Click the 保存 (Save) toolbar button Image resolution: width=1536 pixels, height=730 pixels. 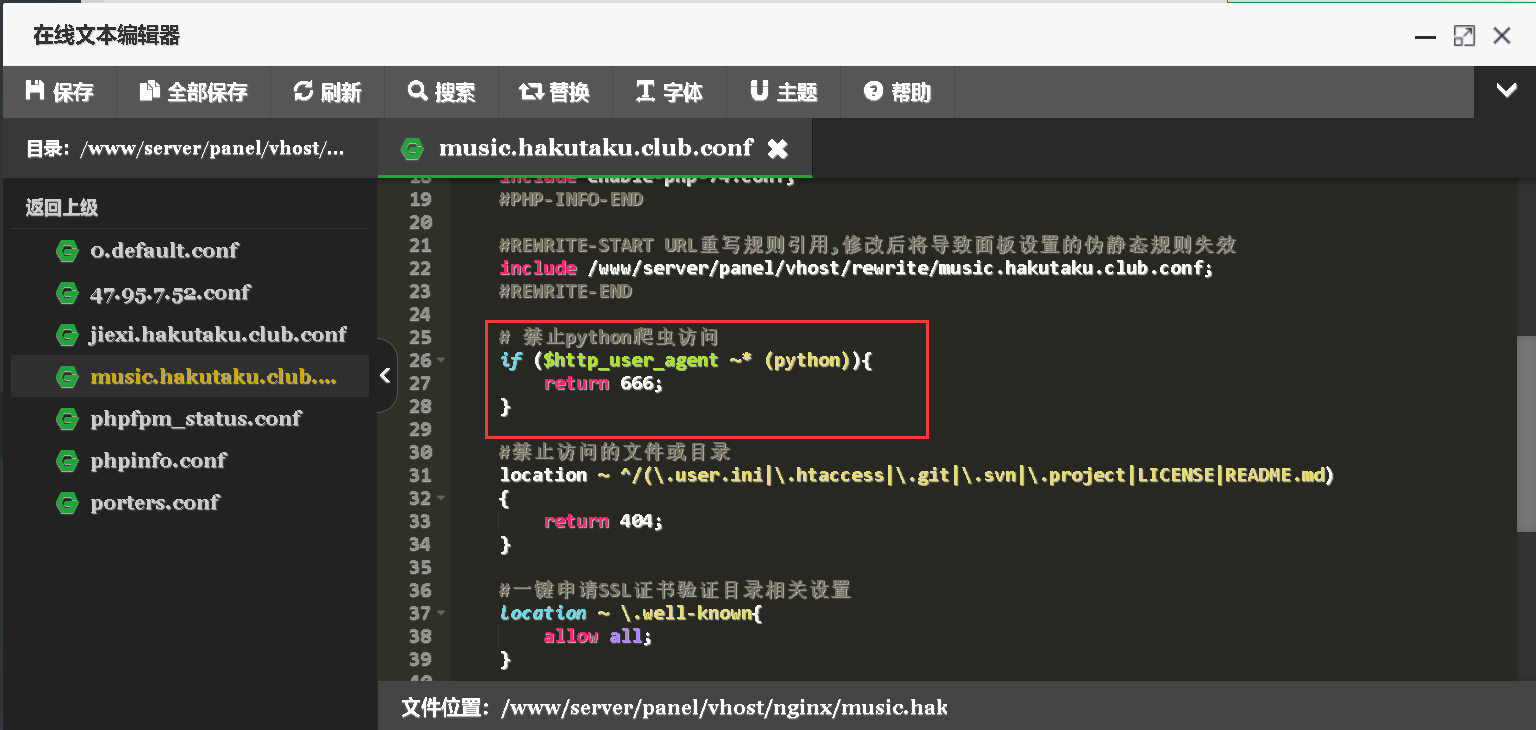point(59,92)
